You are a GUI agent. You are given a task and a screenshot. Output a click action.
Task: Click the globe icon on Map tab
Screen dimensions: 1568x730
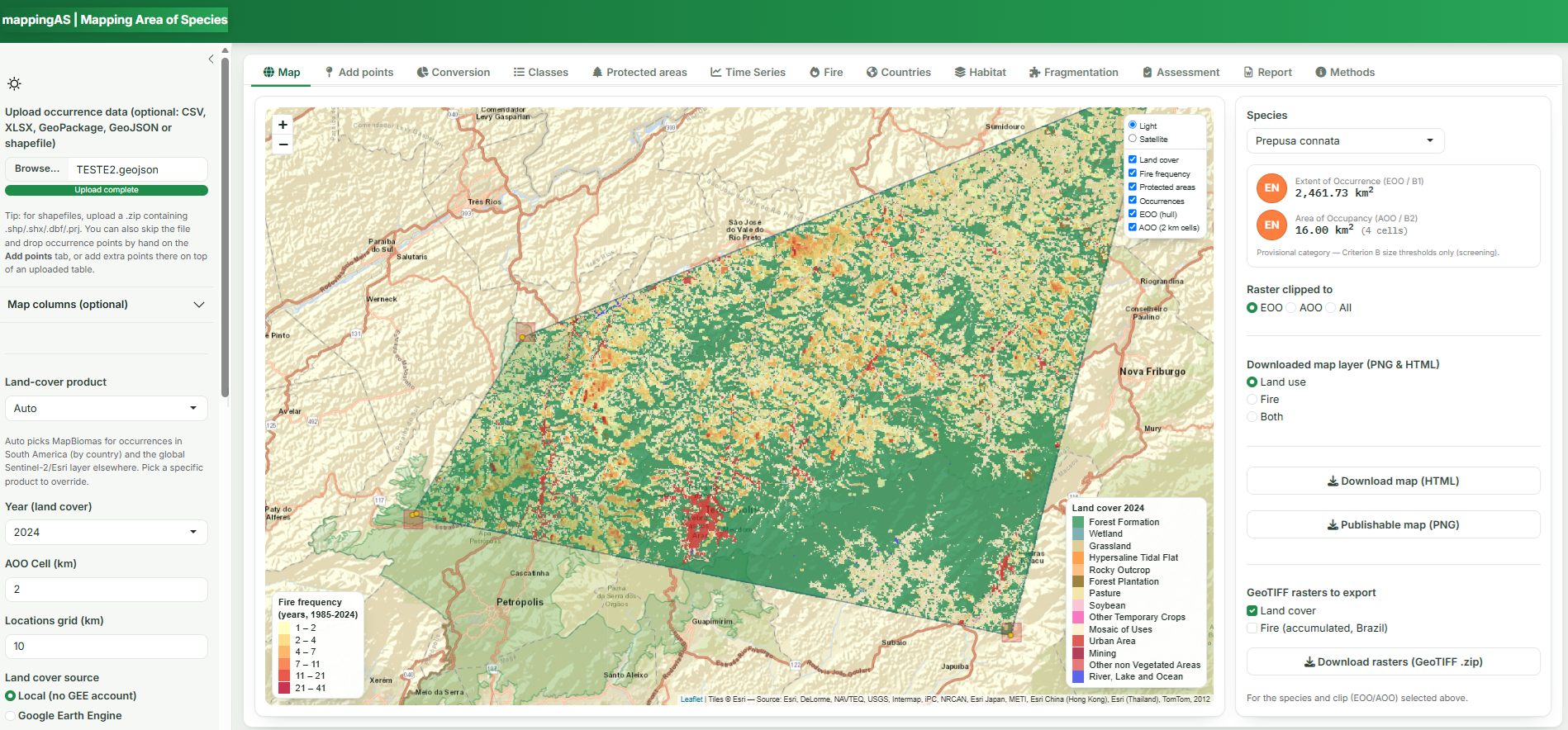click(x=268, y=72)
